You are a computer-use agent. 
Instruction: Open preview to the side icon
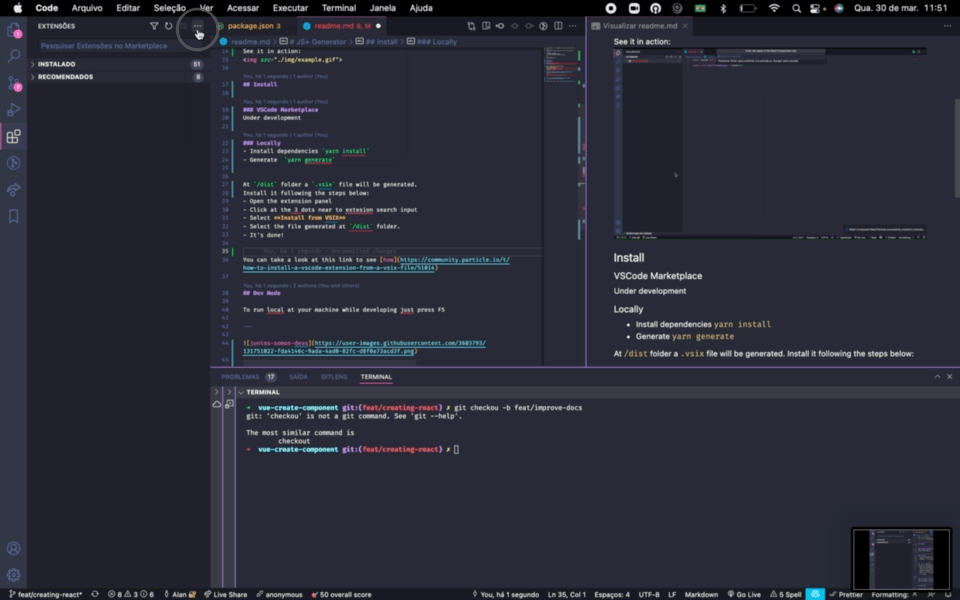(486, 26)
